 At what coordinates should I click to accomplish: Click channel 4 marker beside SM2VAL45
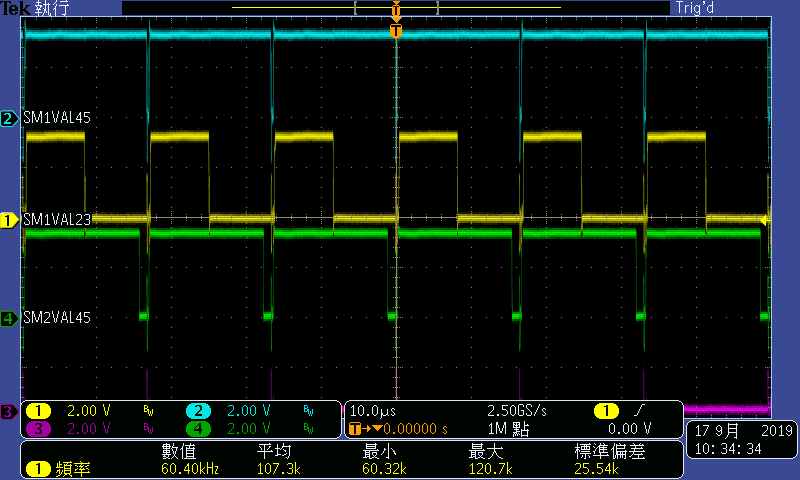pos(8,318)
